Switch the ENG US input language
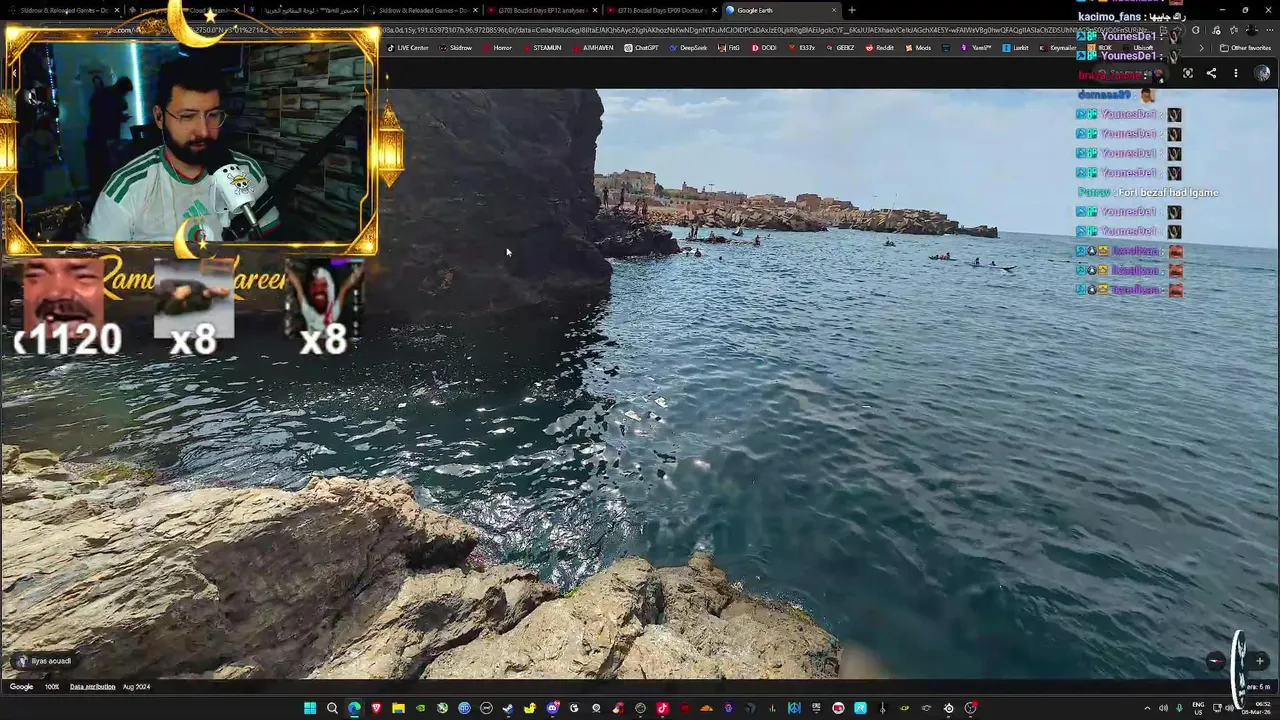This screenshot has height=720, width=1280. click(1198, 708)
